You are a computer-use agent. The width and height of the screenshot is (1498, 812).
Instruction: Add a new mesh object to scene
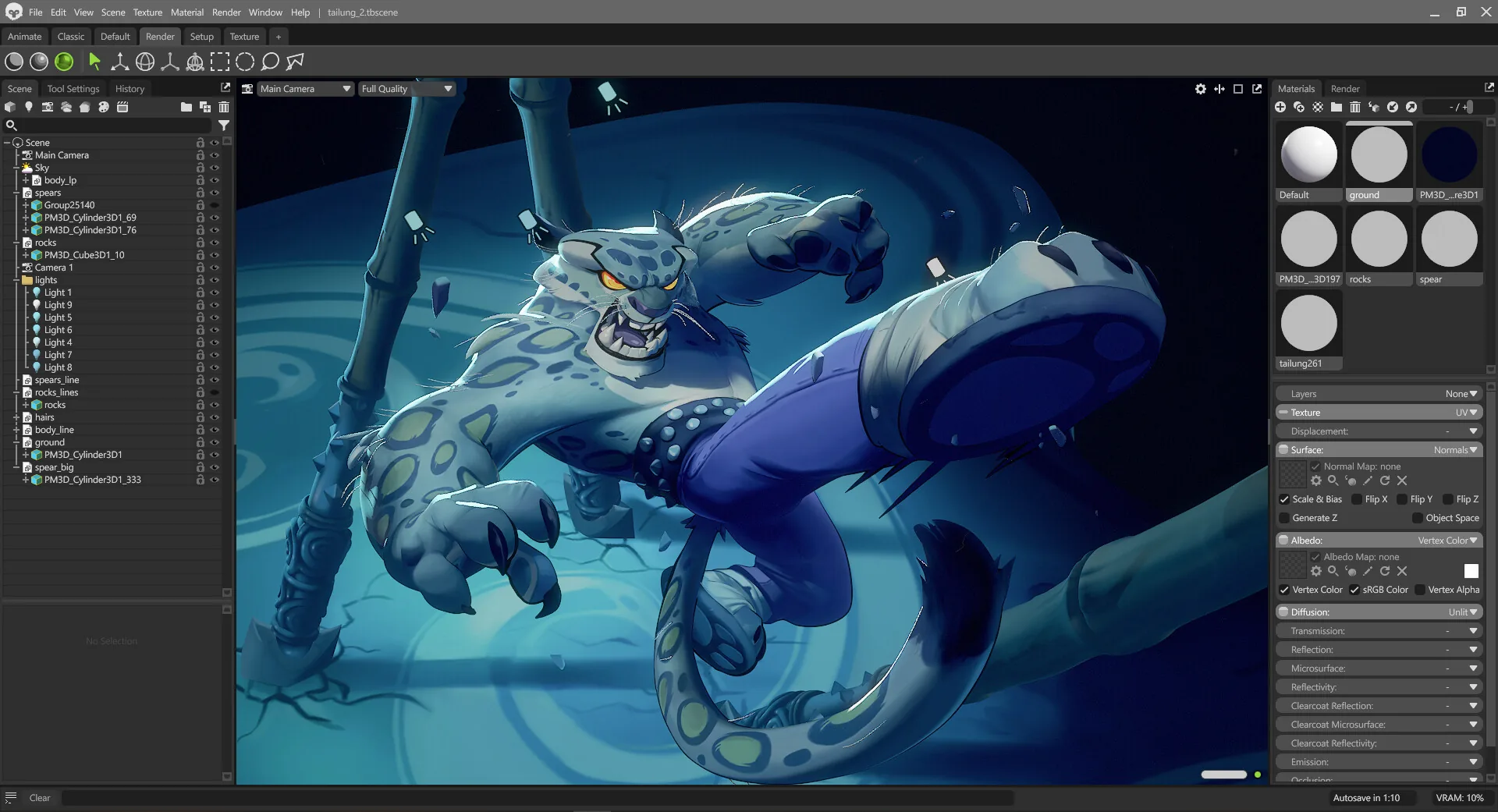pyautogui.click(x=10, y=107)
